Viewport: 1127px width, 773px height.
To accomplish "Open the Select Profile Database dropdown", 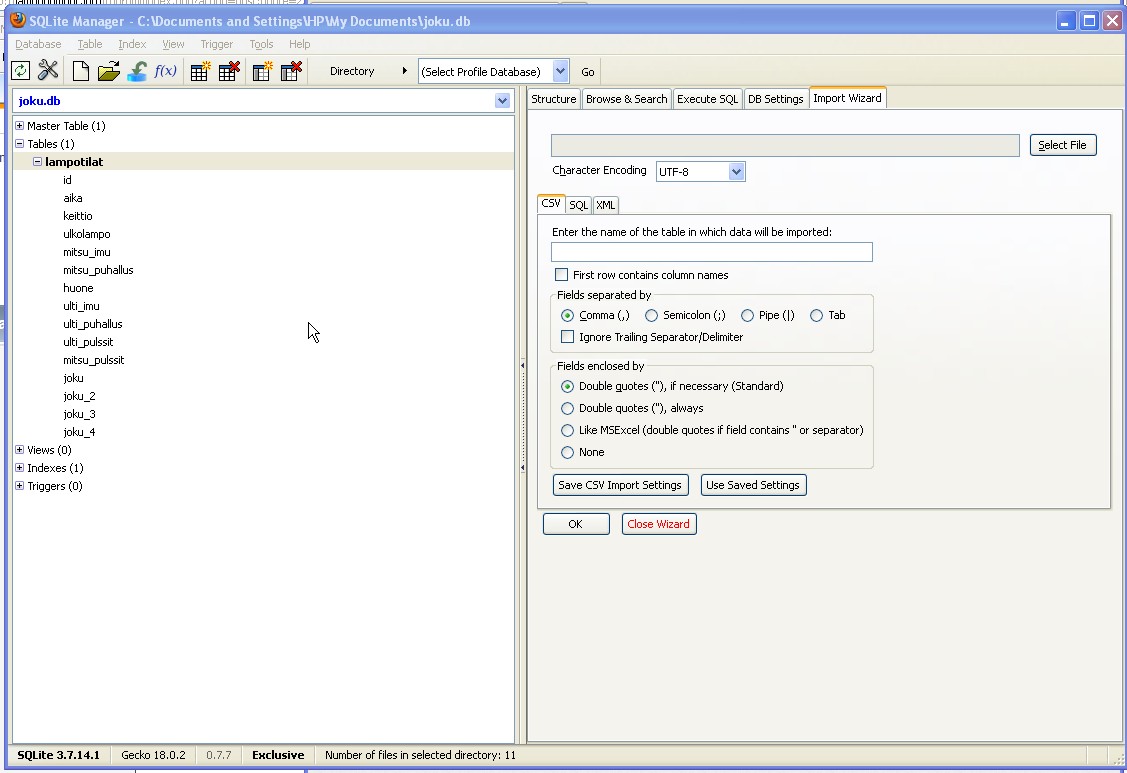I will click(x=561, y=71).
